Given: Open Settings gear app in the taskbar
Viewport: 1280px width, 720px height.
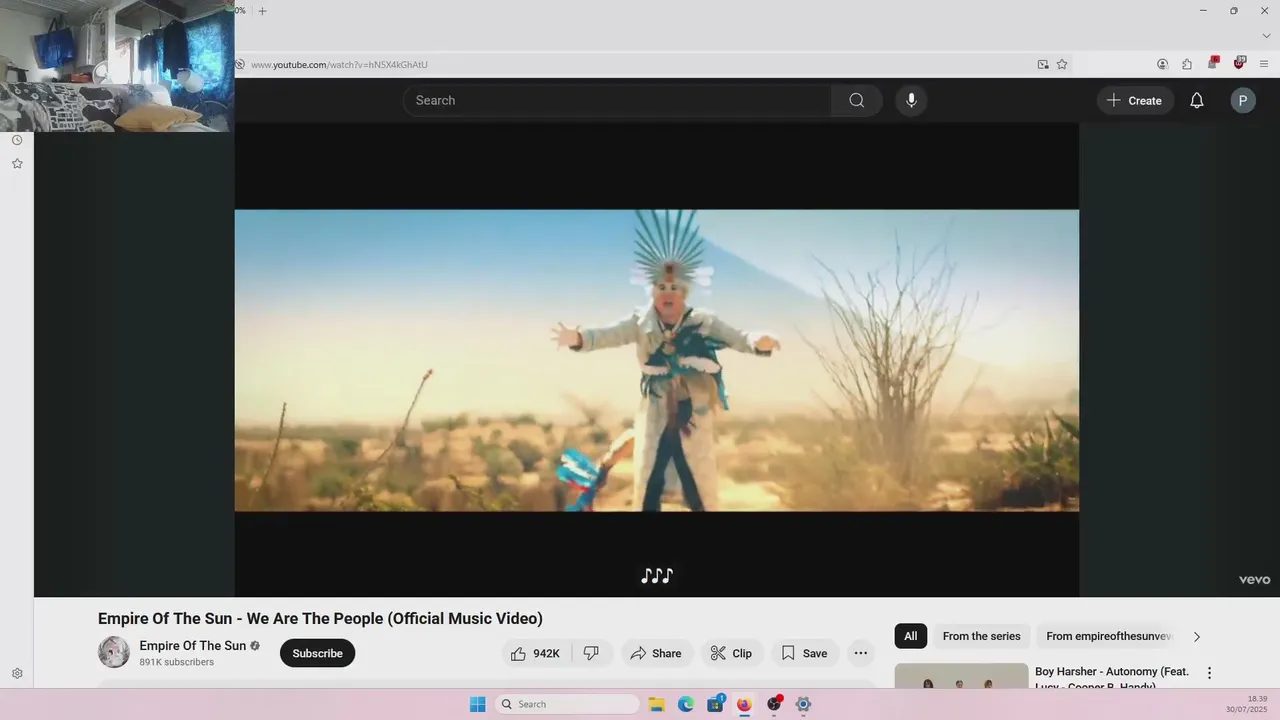Looking at the screenshot, I should tap(803, 704).
